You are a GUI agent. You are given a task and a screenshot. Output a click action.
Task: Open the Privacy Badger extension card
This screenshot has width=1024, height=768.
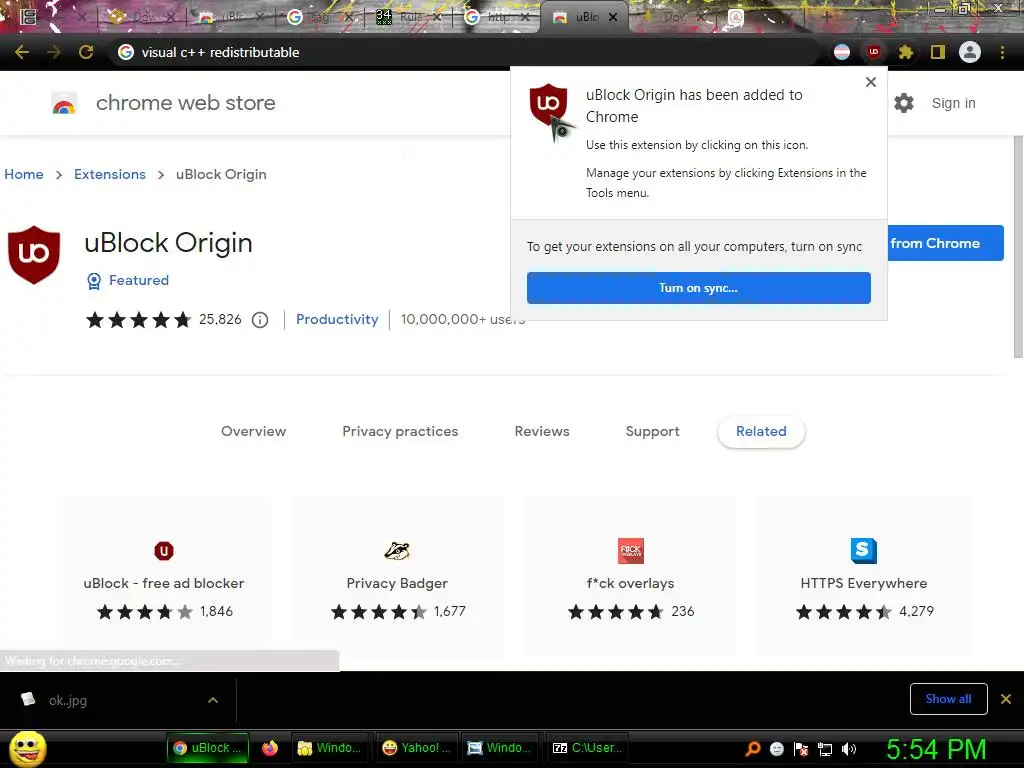[x=397, y=576]
